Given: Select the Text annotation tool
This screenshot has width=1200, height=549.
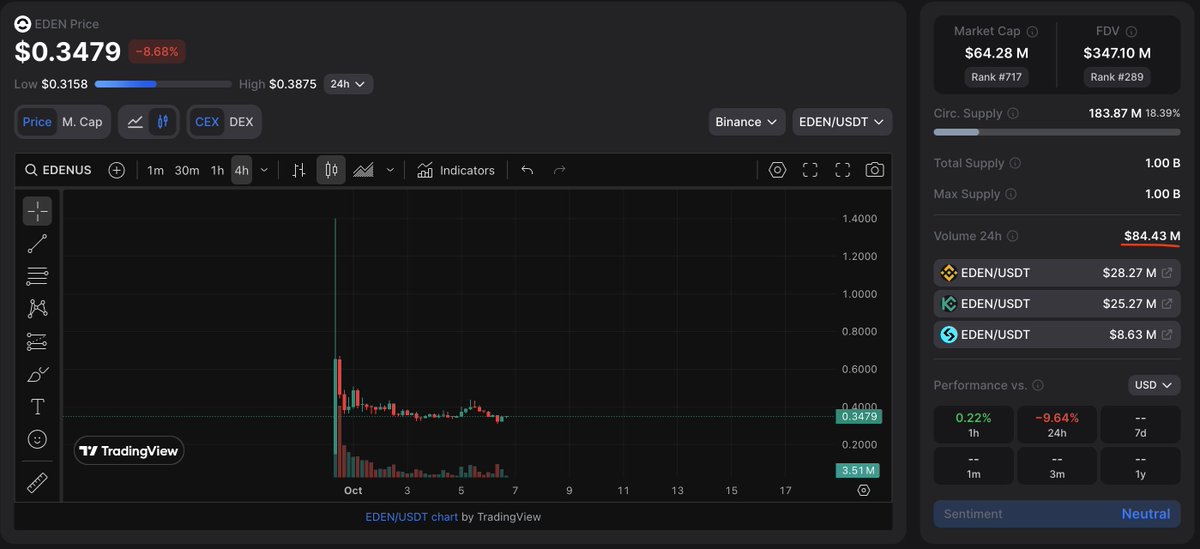Looking at the screenshot, I should tap(37, 407).
